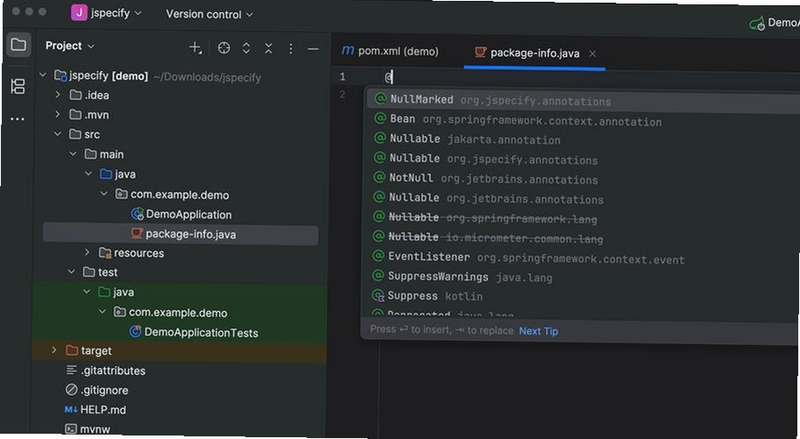Collapse the jspecify [demo] root node
800x439 pixels.
coord(43,76)
